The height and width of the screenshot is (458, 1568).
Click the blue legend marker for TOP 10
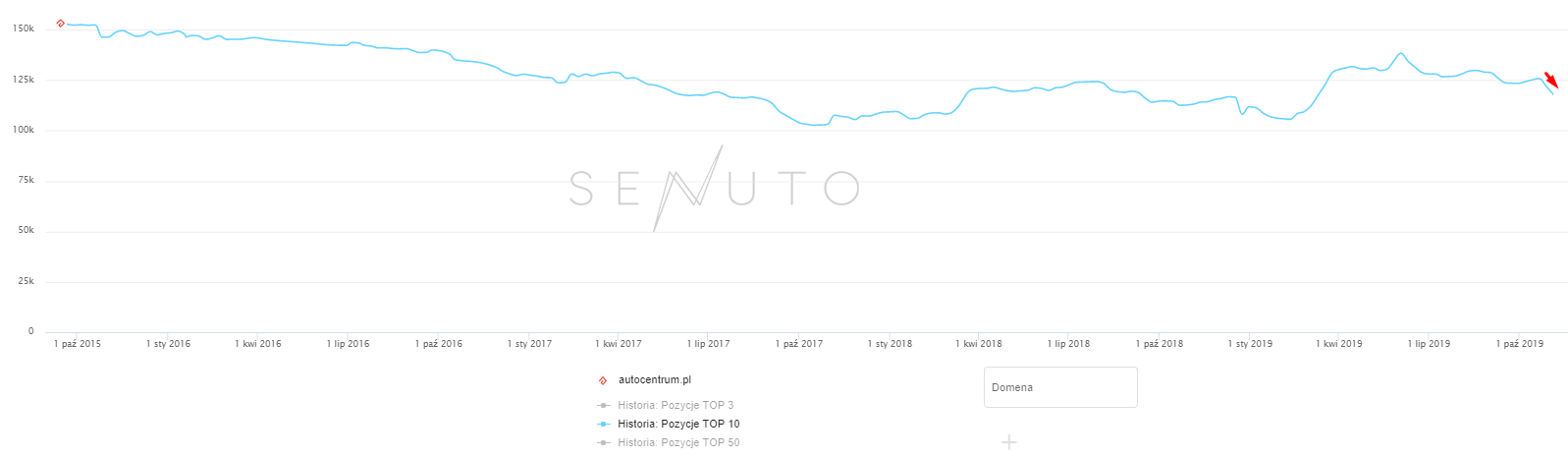604,425
